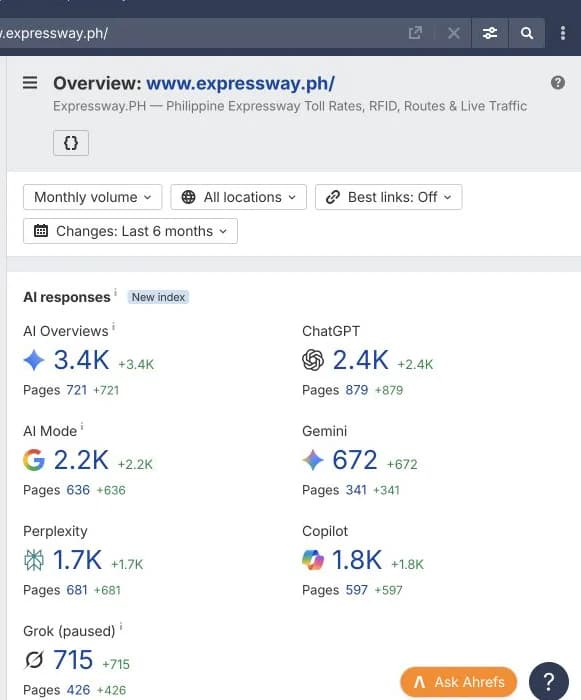This screenshot has height=700, width=581.
Task: Select the 'AI responses' heading text
Action: click(x=67, y=297)
